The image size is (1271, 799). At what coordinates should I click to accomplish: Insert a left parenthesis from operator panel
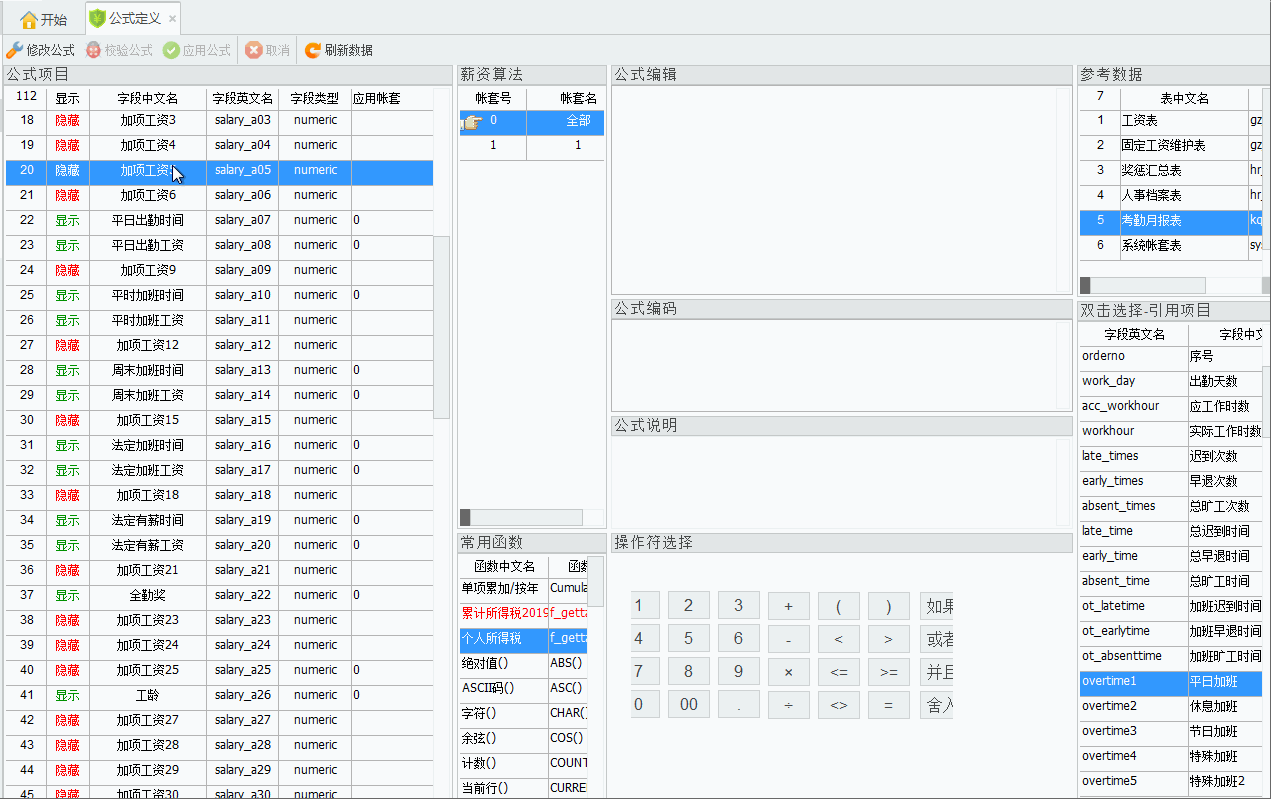[839, 606]
